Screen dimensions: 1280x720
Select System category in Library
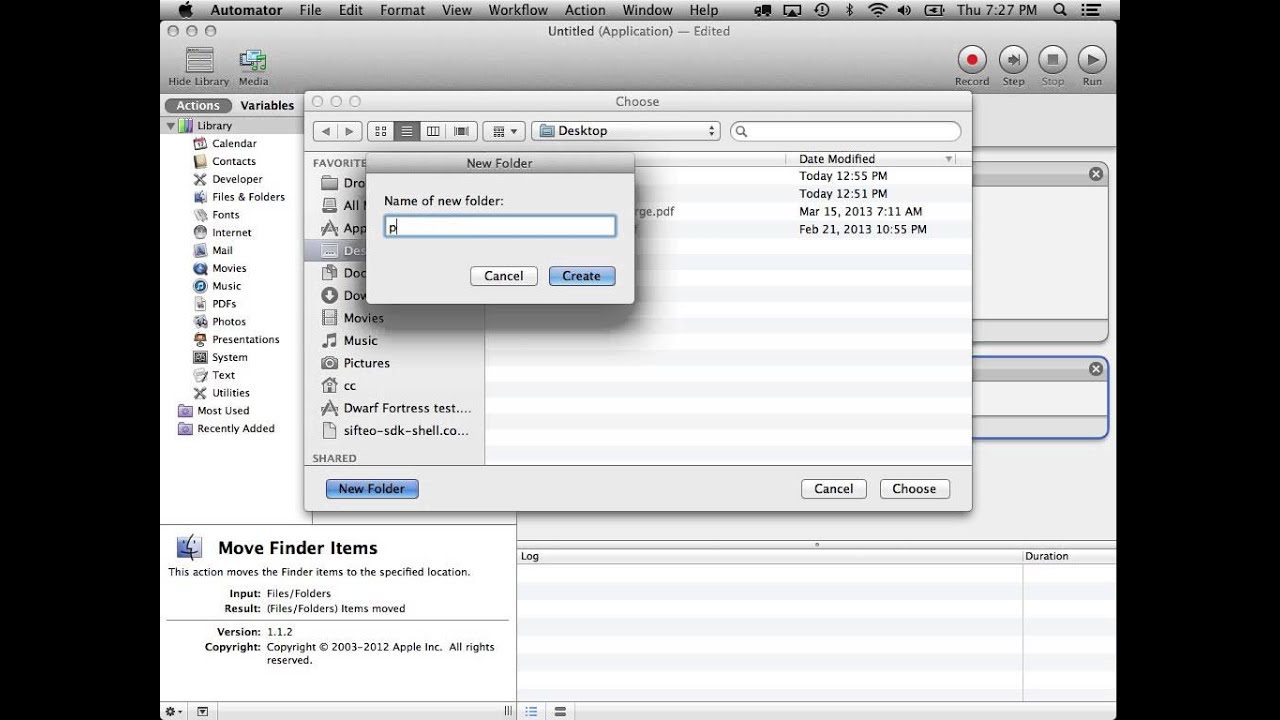coord(229,357)
